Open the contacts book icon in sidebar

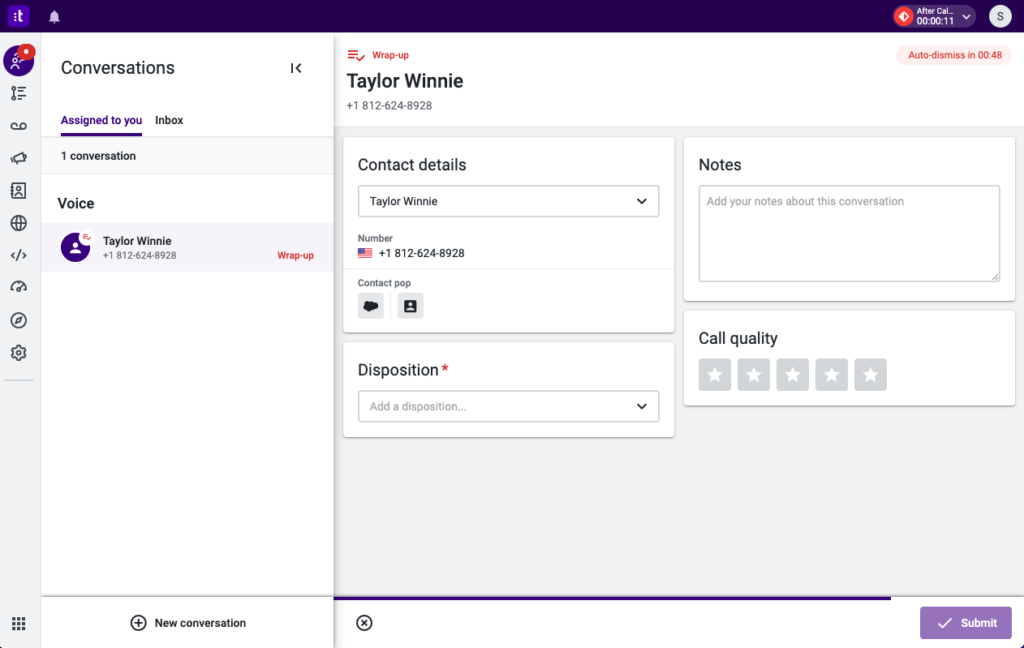click(x=18, y=190)
